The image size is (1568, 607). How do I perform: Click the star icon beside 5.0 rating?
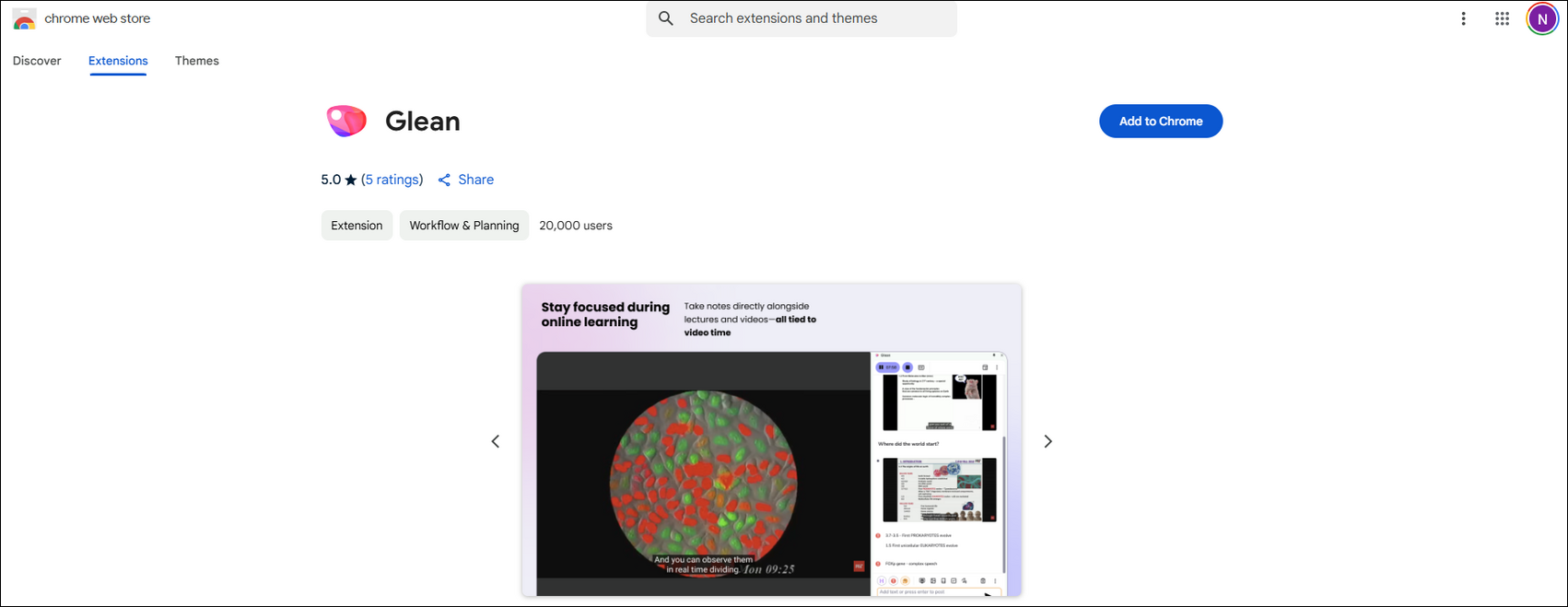coord(351,181)
